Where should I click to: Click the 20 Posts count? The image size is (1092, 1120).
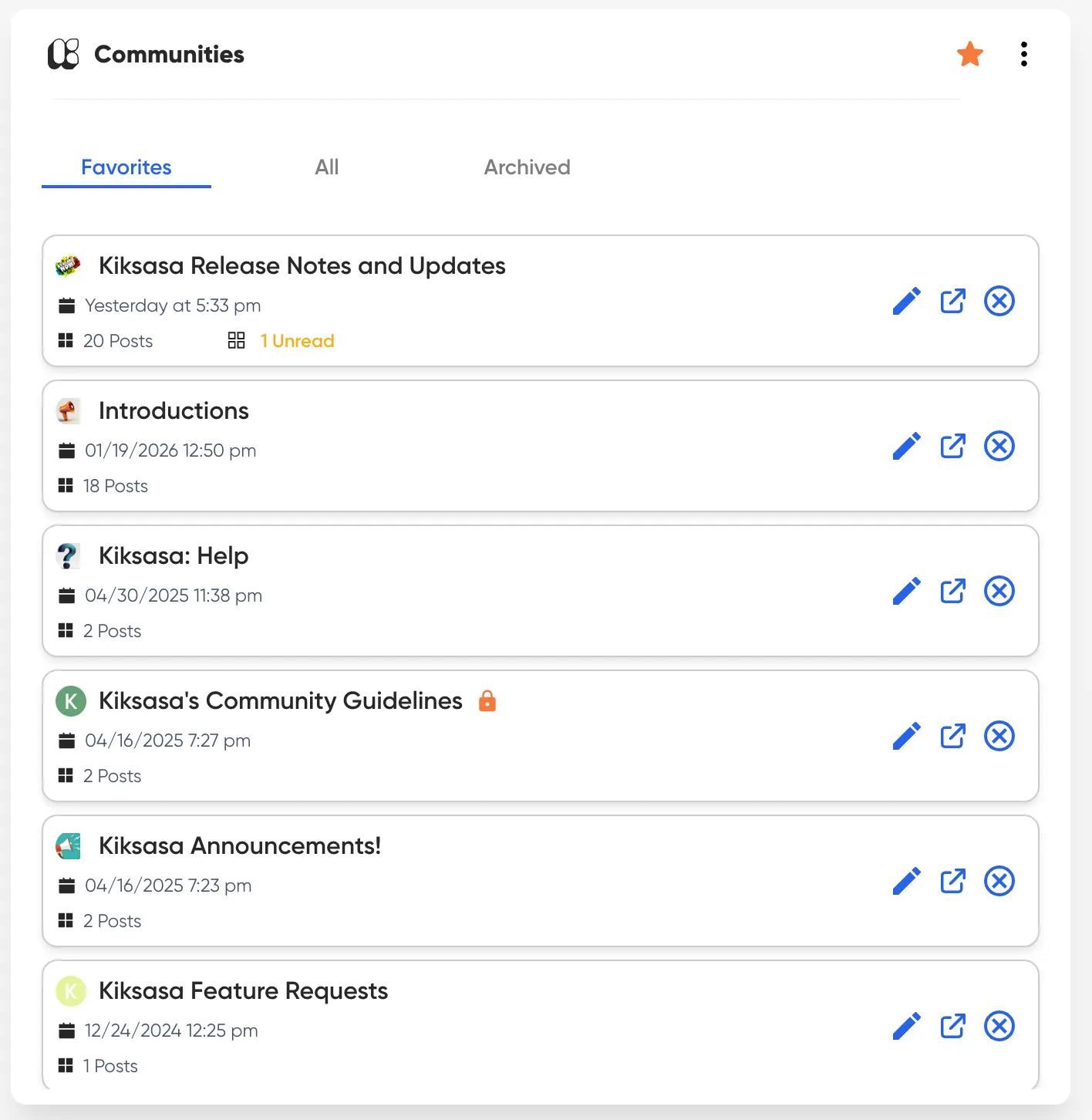point(118,341)
